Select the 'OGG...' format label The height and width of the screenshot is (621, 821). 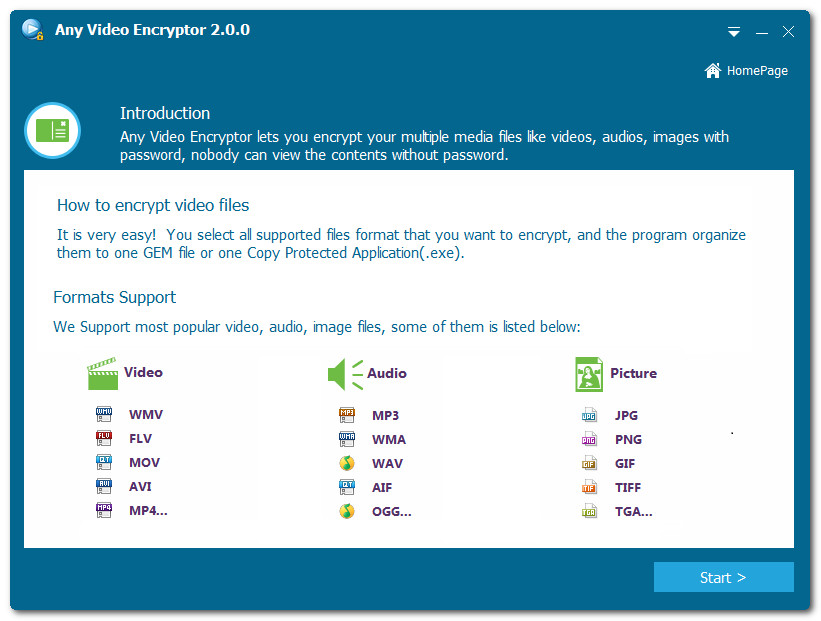click(x=392, y=512)
